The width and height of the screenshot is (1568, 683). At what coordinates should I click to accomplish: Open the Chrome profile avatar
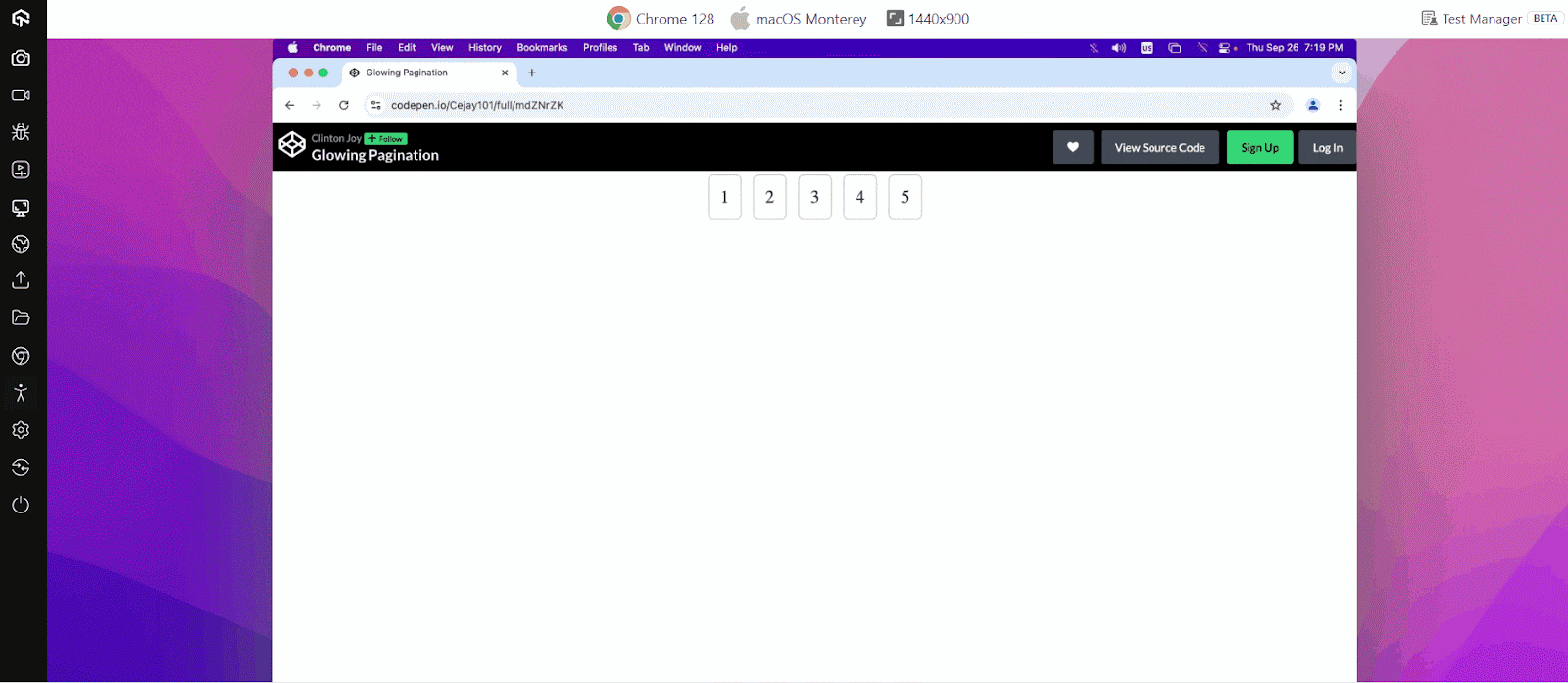tap(1313, 105)
